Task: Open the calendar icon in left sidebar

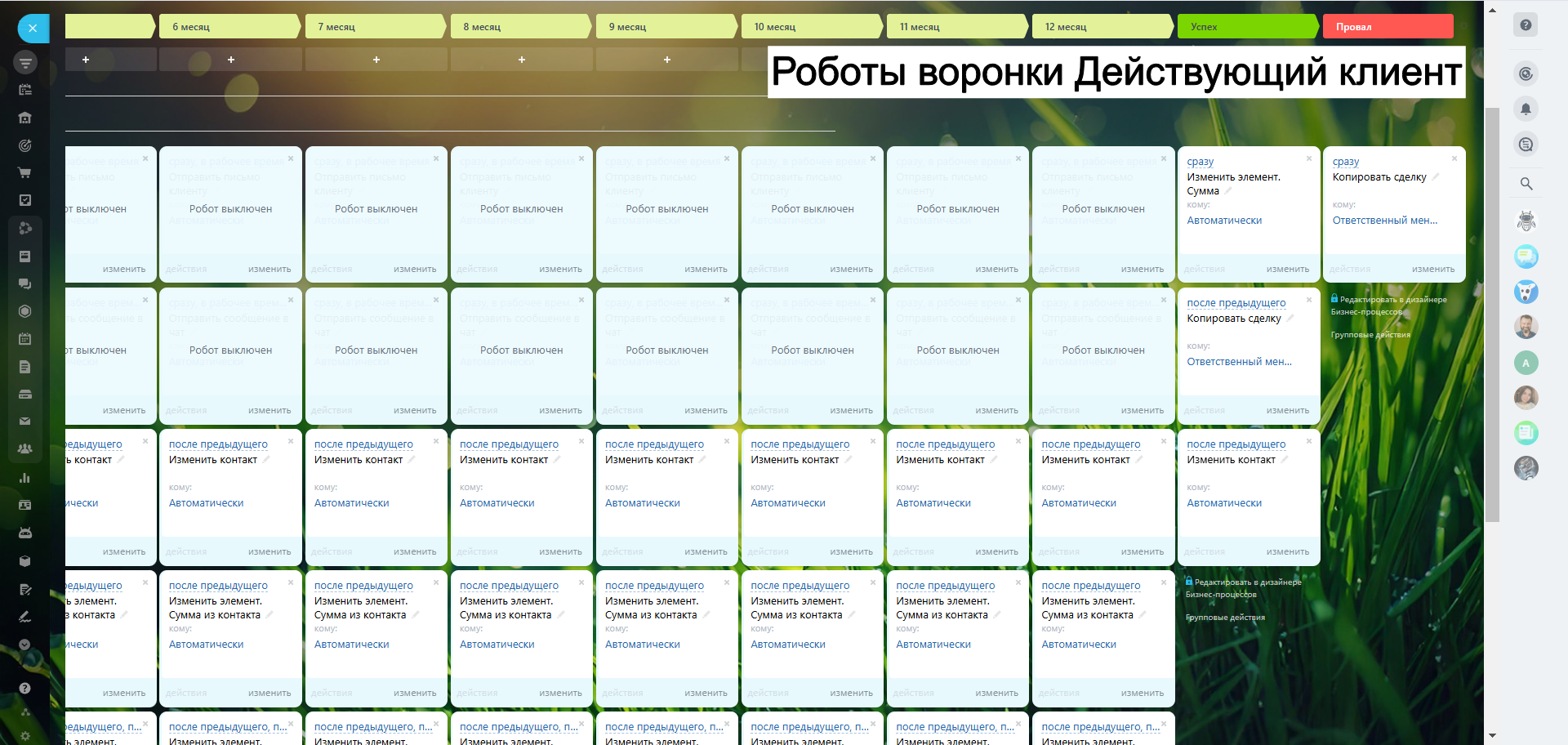Action: 24,338
